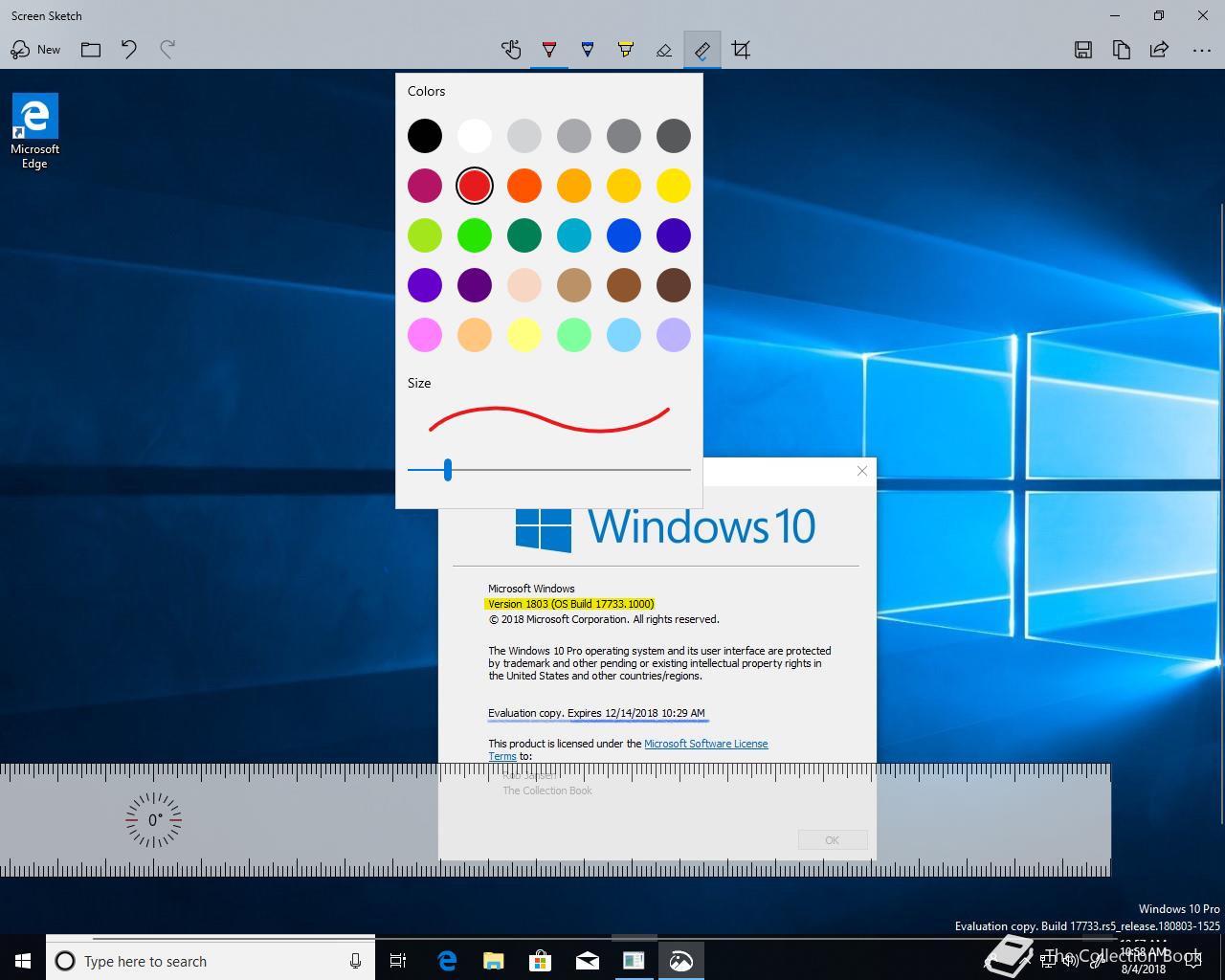Share the snip
The height and width of the screenshot is (980, 1225).
coord(1160,50)
